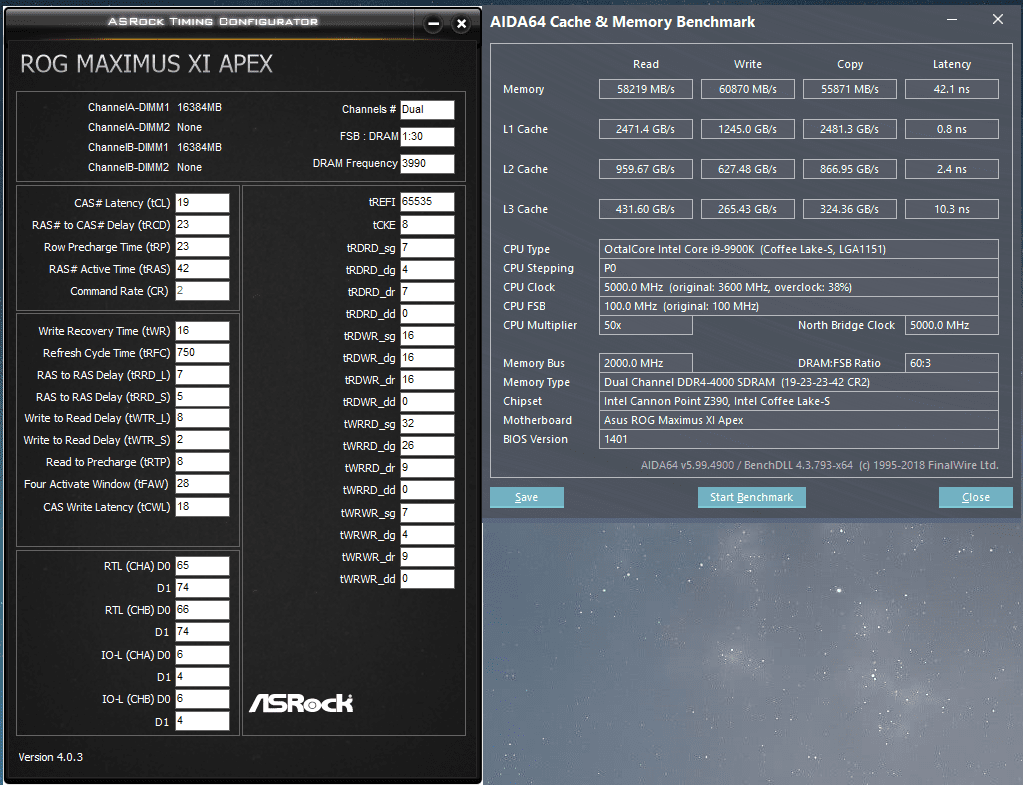
Task: Click the Memory Latency result 42.1 ns
Action: 952,89
